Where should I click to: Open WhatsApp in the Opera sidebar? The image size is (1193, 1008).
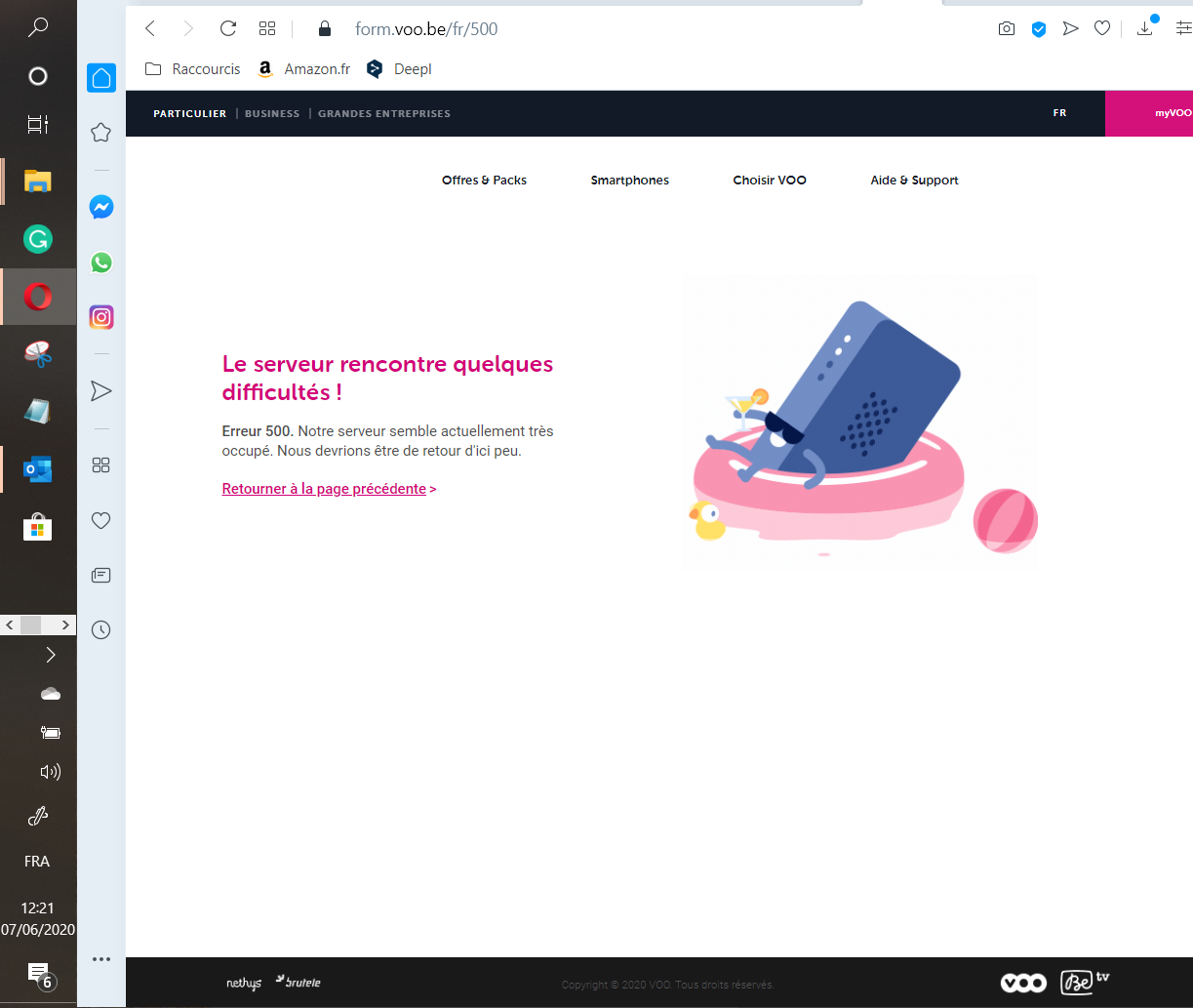pyautogui.click(x=100, y=262)
